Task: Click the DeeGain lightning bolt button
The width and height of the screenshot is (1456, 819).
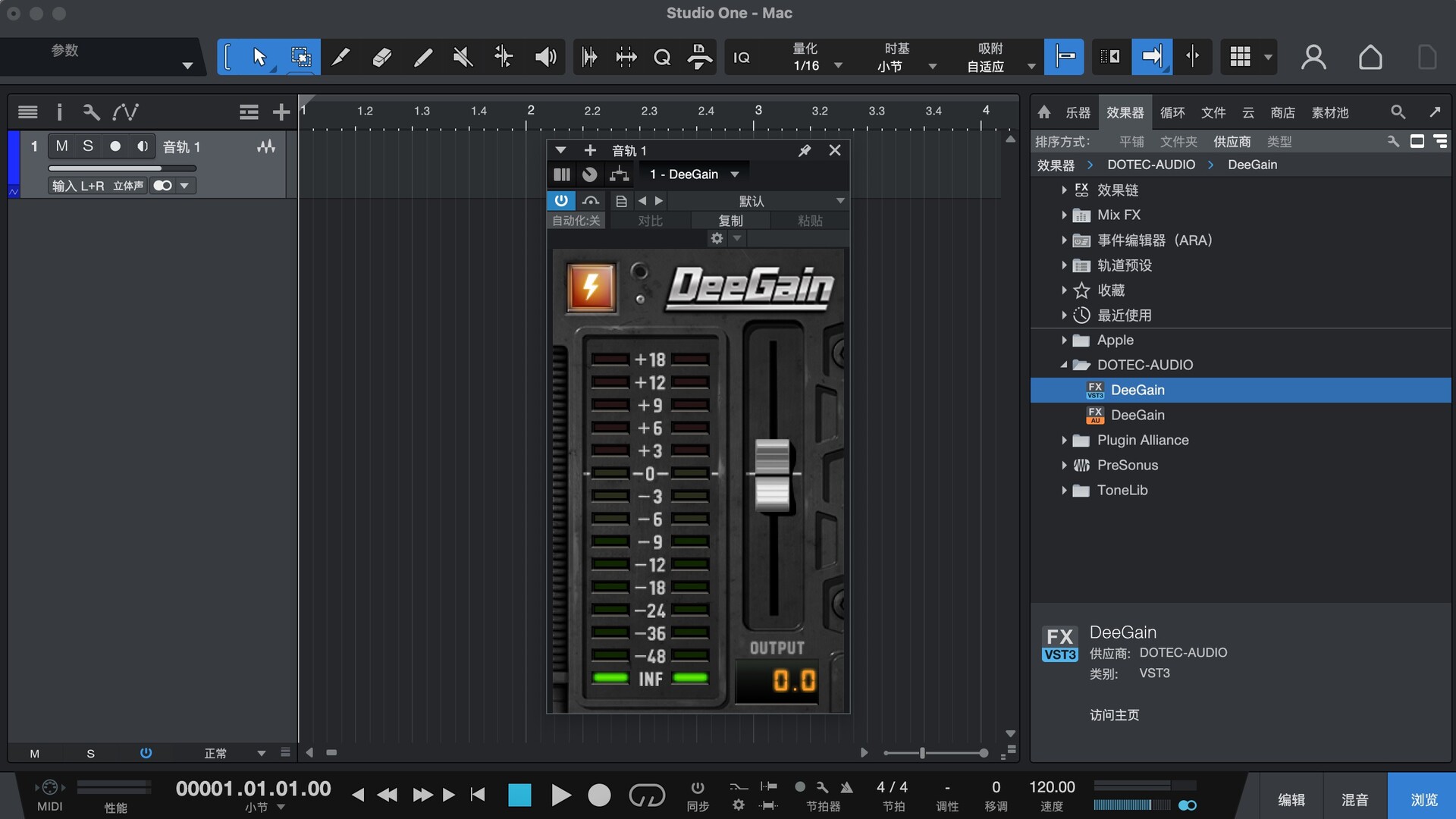Action: point(591,288)
